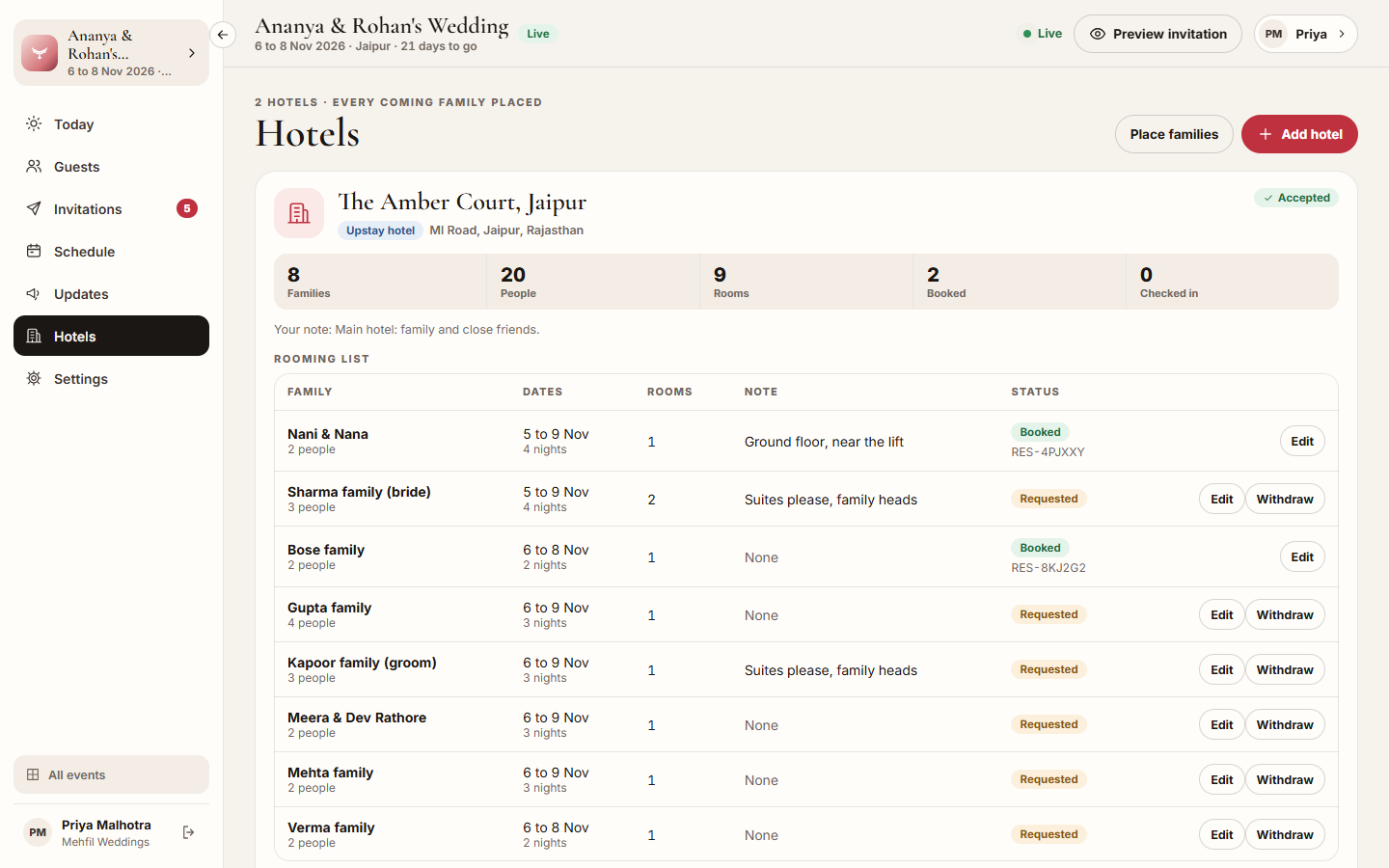The height and width of the screenshot is (868, 1389).
Task: Click the Invitations paper plane icon
Action: (34, 208)
